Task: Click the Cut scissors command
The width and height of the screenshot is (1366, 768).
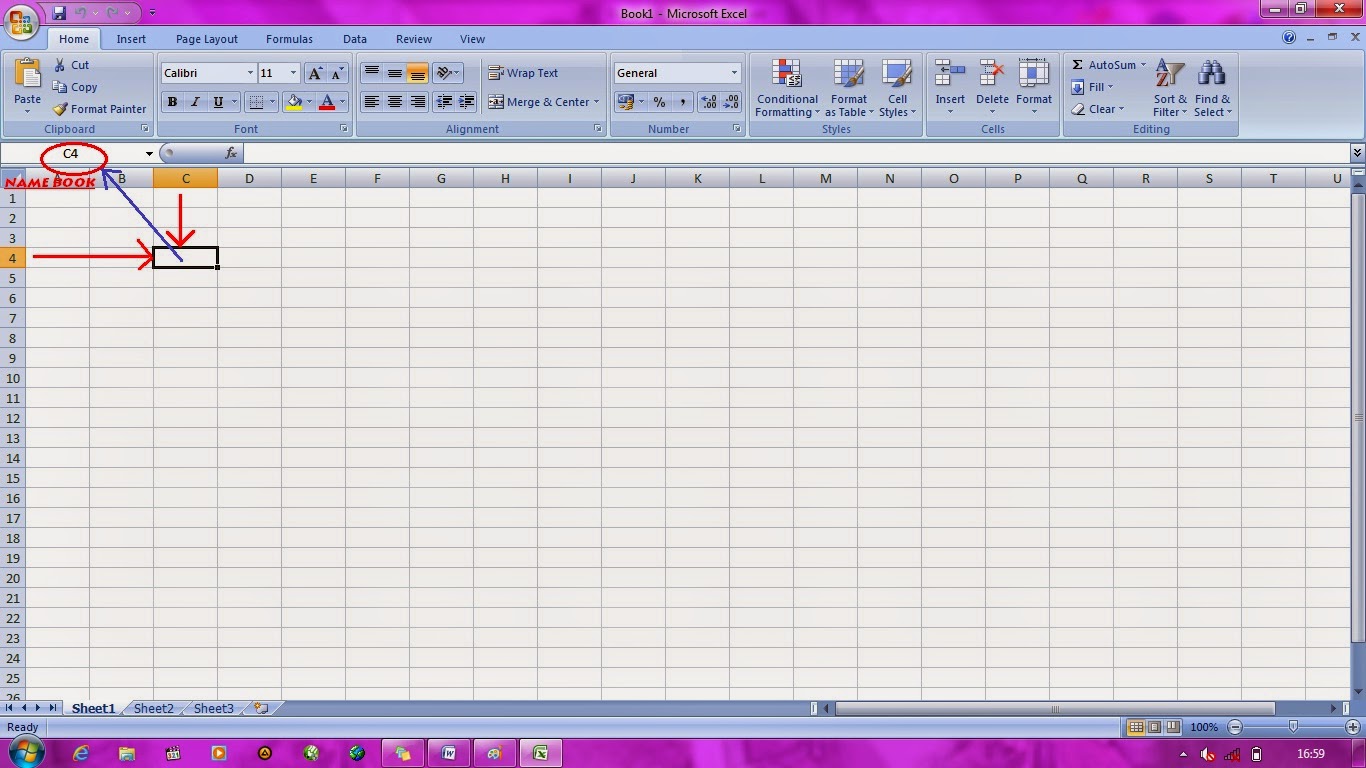Action: coord(72,65)
